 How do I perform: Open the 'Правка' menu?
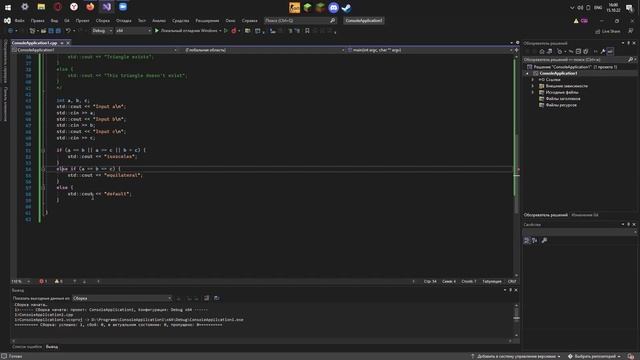37,20
